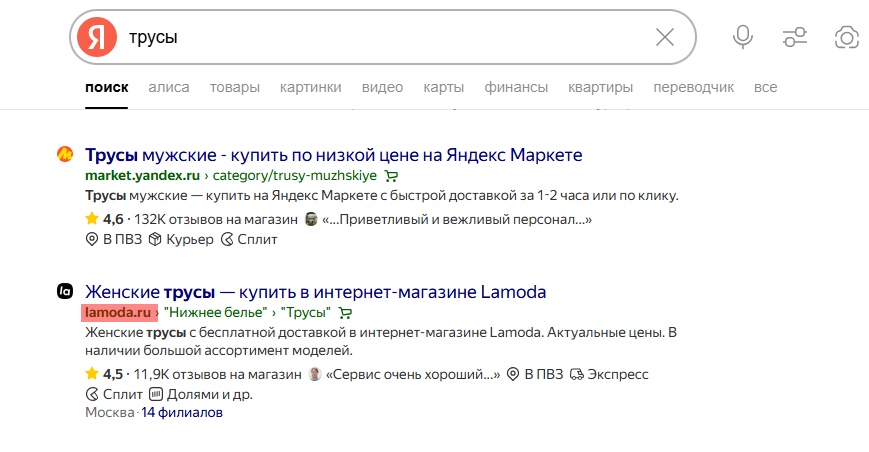Open the 'переводчик' tab

[693, 88]
